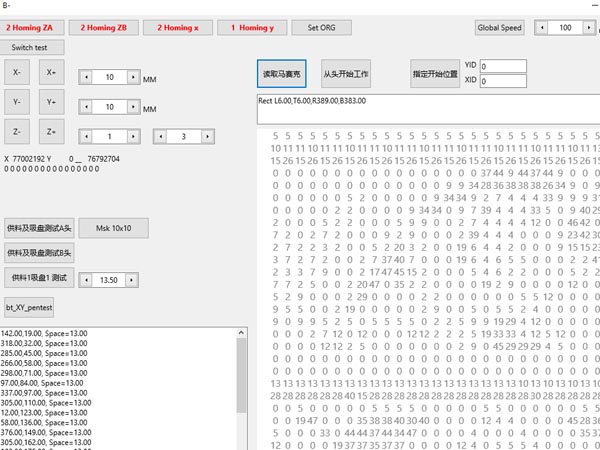Jog the X- axis button
Viewport: 600px width, 450px height.
[17, 72]
